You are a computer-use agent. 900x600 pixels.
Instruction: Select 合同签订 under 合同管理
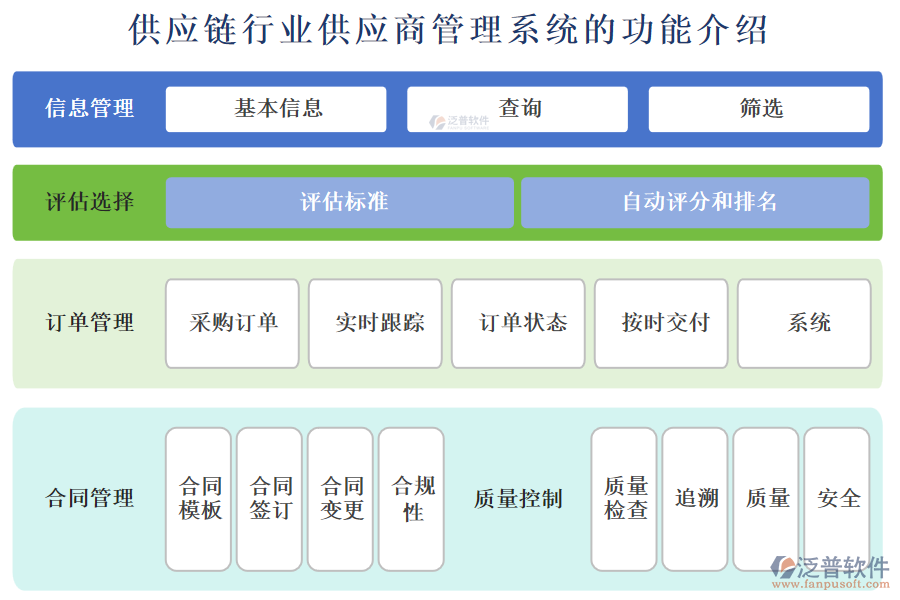click(268, 497)
